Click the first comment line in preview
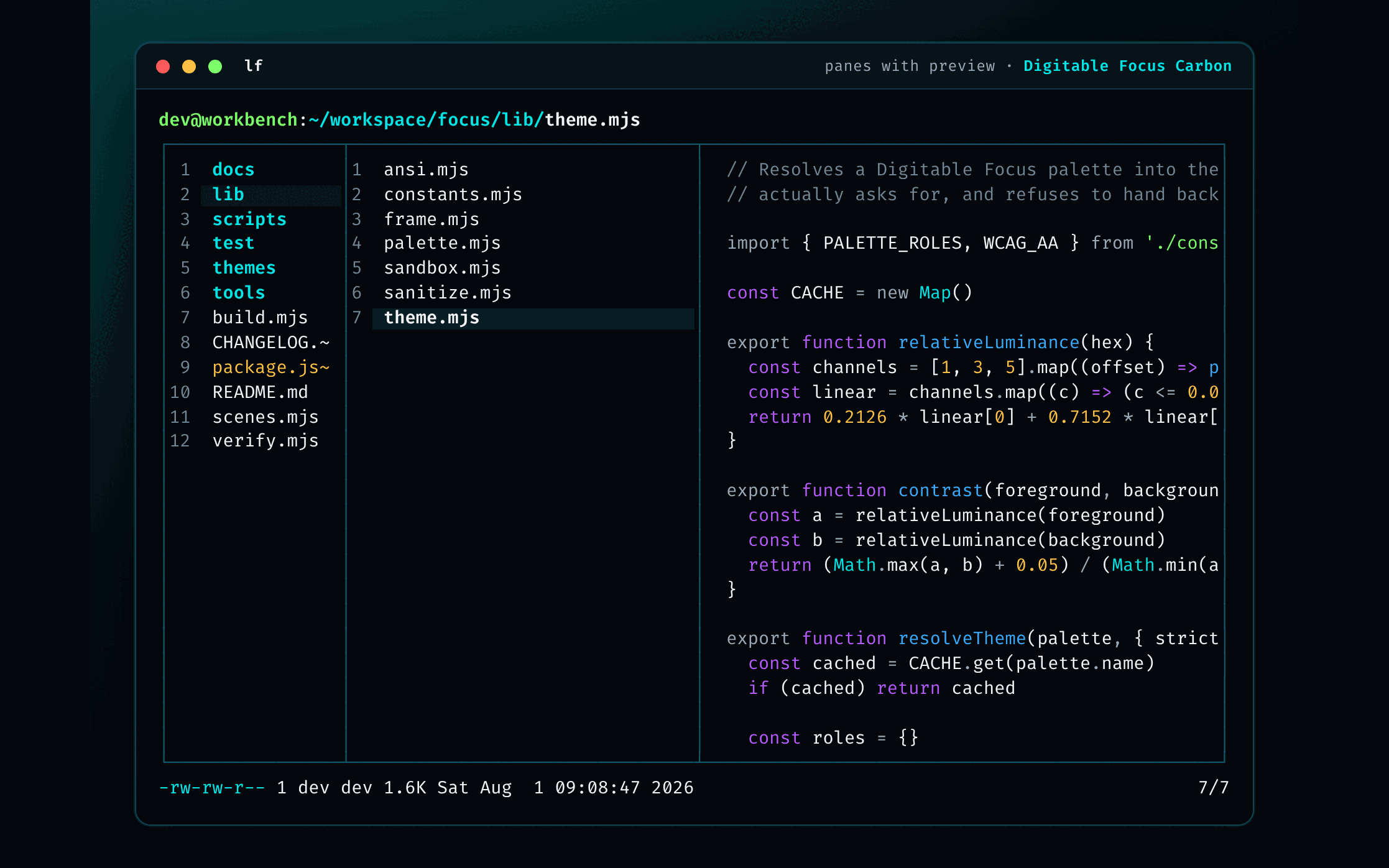 point(972,170)
